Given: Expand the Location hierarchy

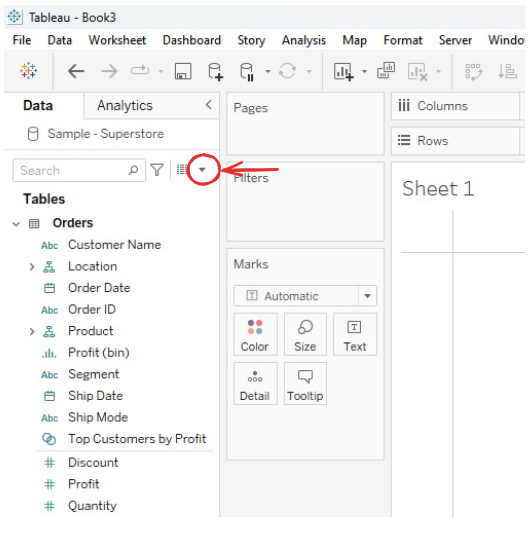Looking at the screenshot, I should click(x=32, y=267).
